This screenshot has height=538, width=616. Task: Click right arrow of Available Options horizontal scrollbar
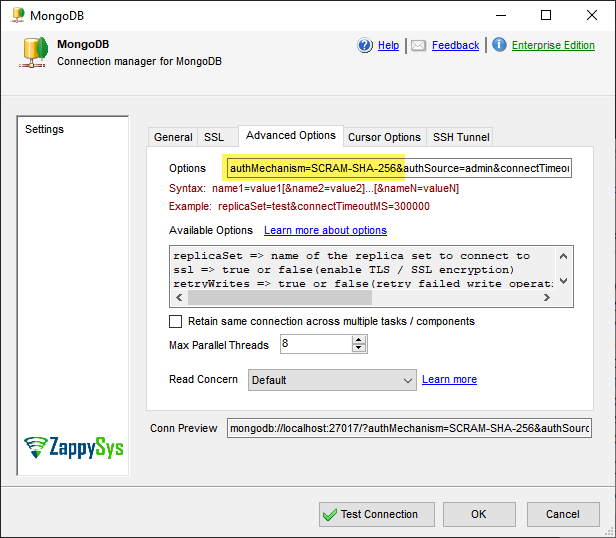pos(546,297)
